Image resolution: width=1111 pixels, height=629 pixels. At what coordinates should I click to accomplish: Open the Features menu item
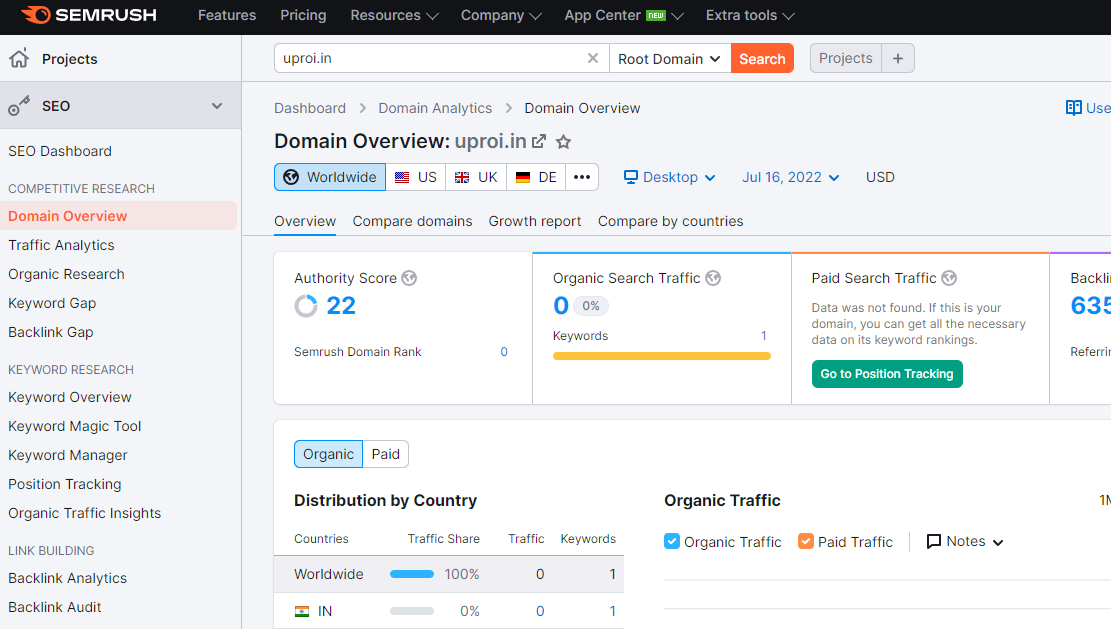(227, 16)
